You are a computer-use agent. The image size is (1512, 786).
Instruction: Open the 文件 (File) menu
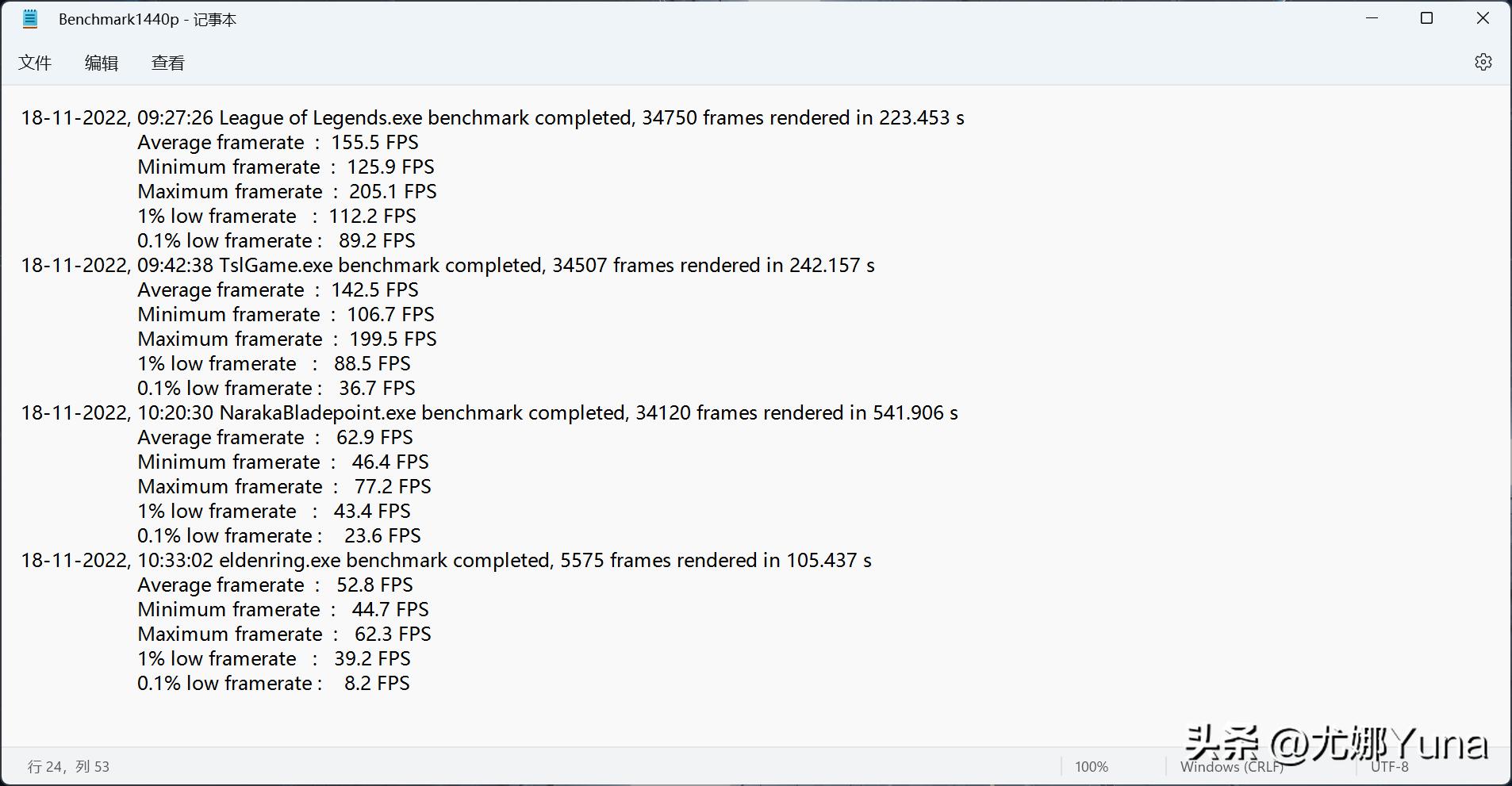[x=35, y=63]
